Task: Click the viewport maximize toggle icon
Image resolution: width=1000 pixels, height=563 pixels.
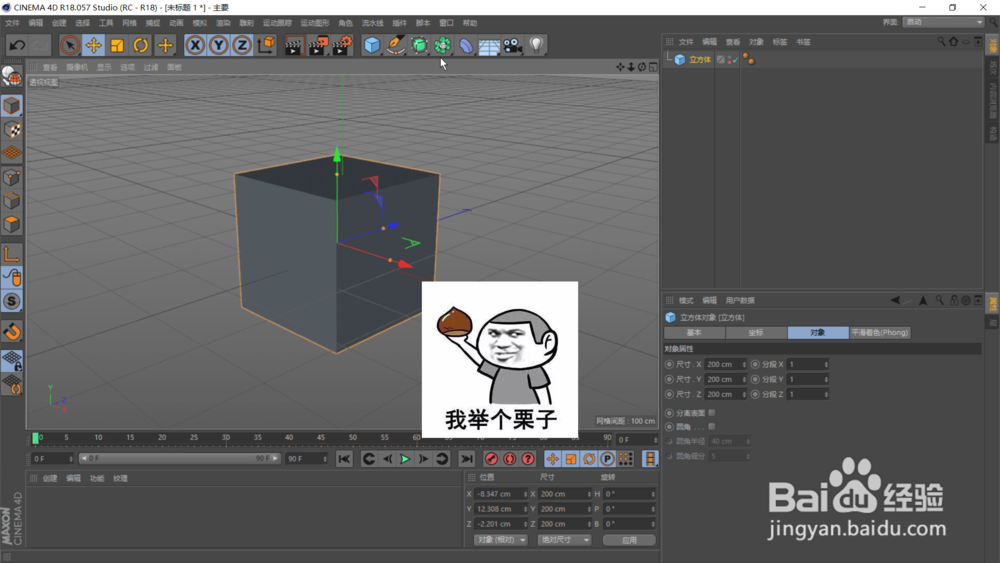Action: pos(653,67)
